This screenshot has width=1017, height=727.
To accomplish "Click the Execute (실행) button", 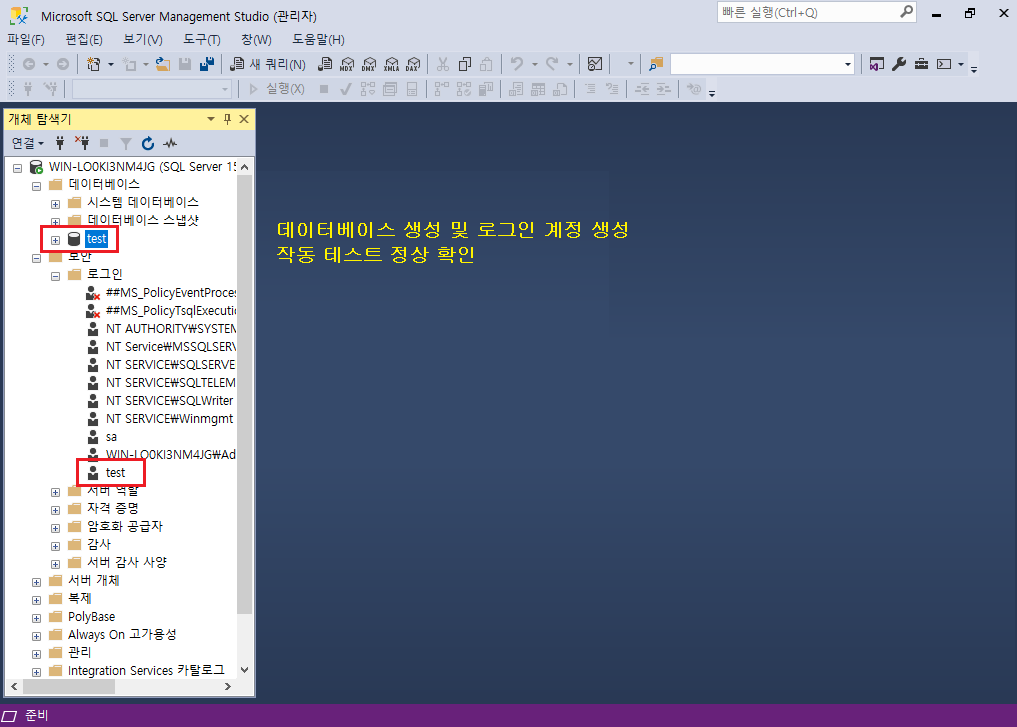I will coord(276,89).
